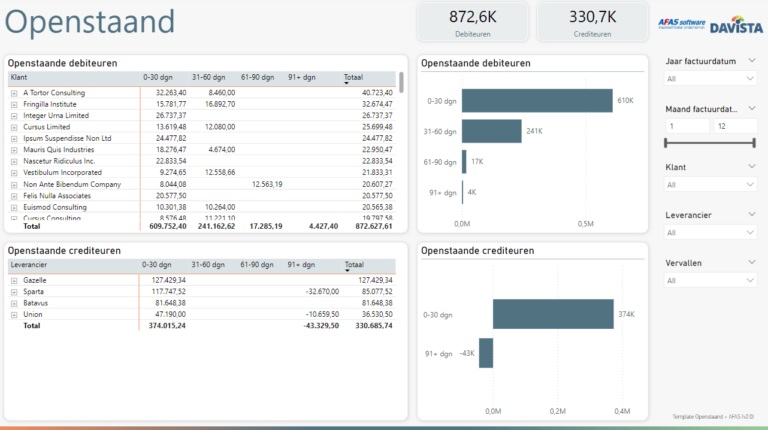Click the month range end field showing 12
This screenshot has width=768, height=430.
pyautogui.click(x=735, y=126)
